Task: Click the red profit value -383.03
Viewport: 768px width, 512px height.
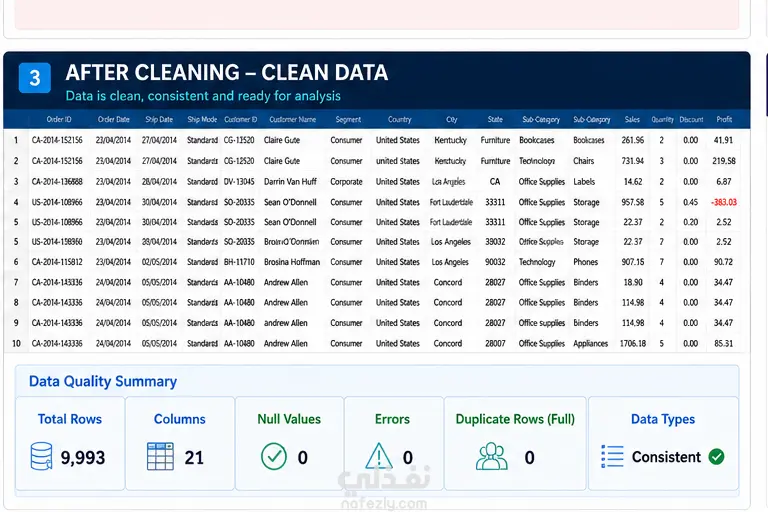Action: [x=724, y=202]
